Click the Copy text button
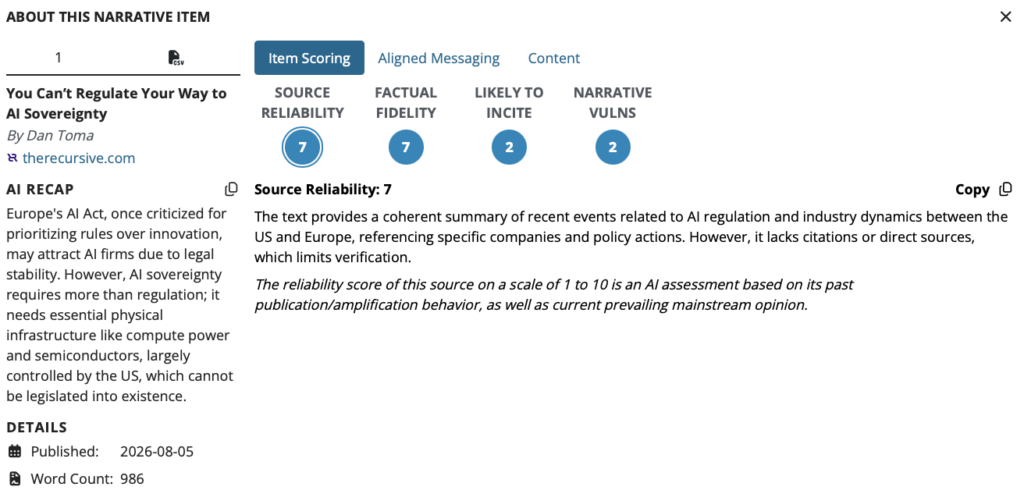1024x501 pixels. (x=972, y=189)
